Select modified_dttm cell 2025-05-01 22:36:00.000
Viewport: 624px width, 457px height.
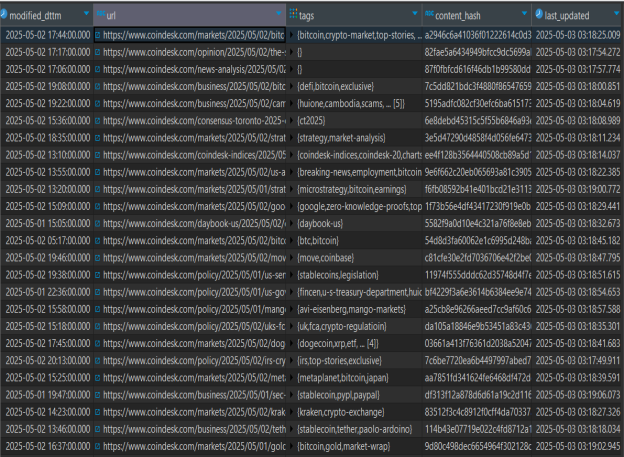46,290
